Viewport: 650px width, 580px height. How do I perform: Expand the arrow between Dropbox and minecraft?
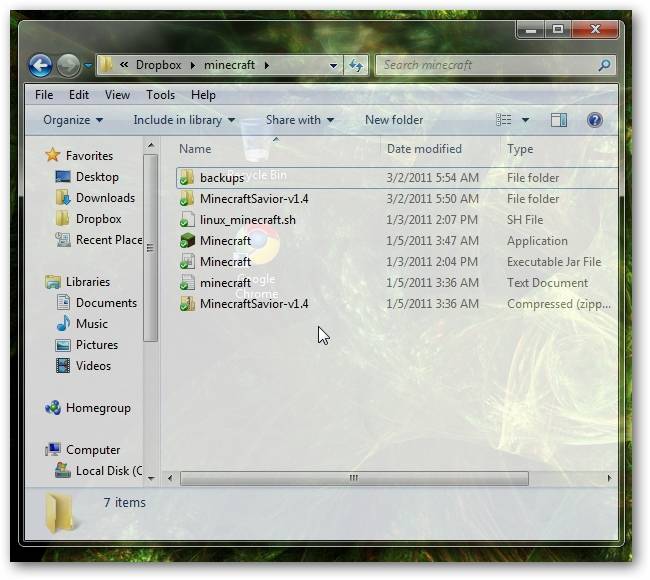pyautogui.click(x=193, y=65)
